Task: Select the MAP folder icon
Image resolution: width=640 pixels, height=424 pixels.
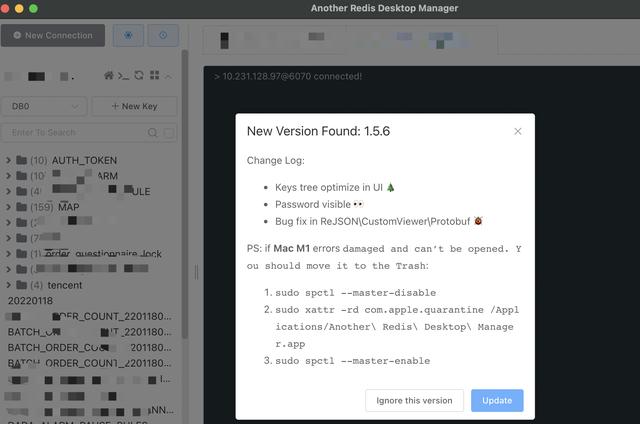Action: (21, 207)
